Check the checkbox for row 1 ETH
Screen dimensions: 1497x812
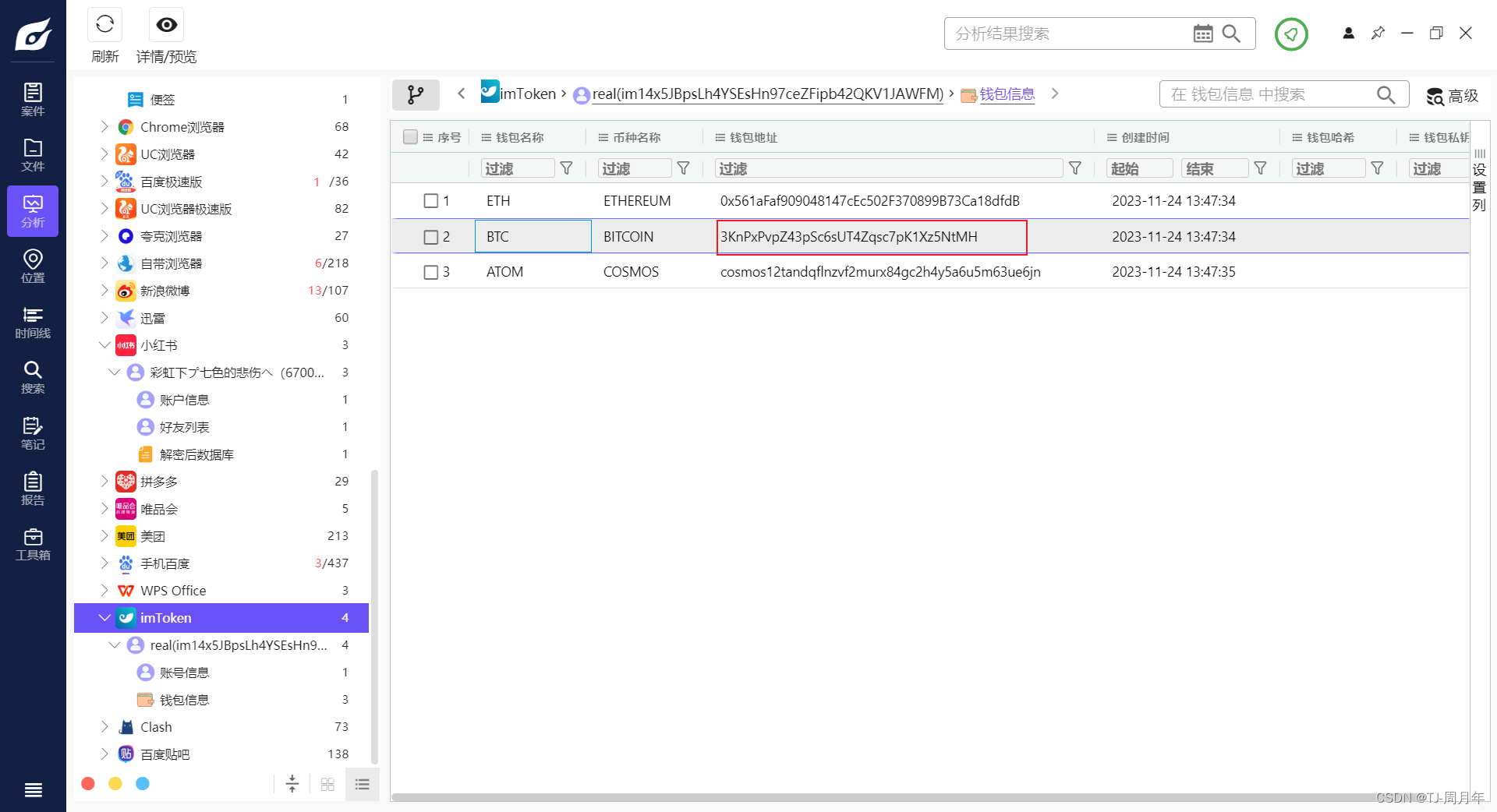pos(430,201)
